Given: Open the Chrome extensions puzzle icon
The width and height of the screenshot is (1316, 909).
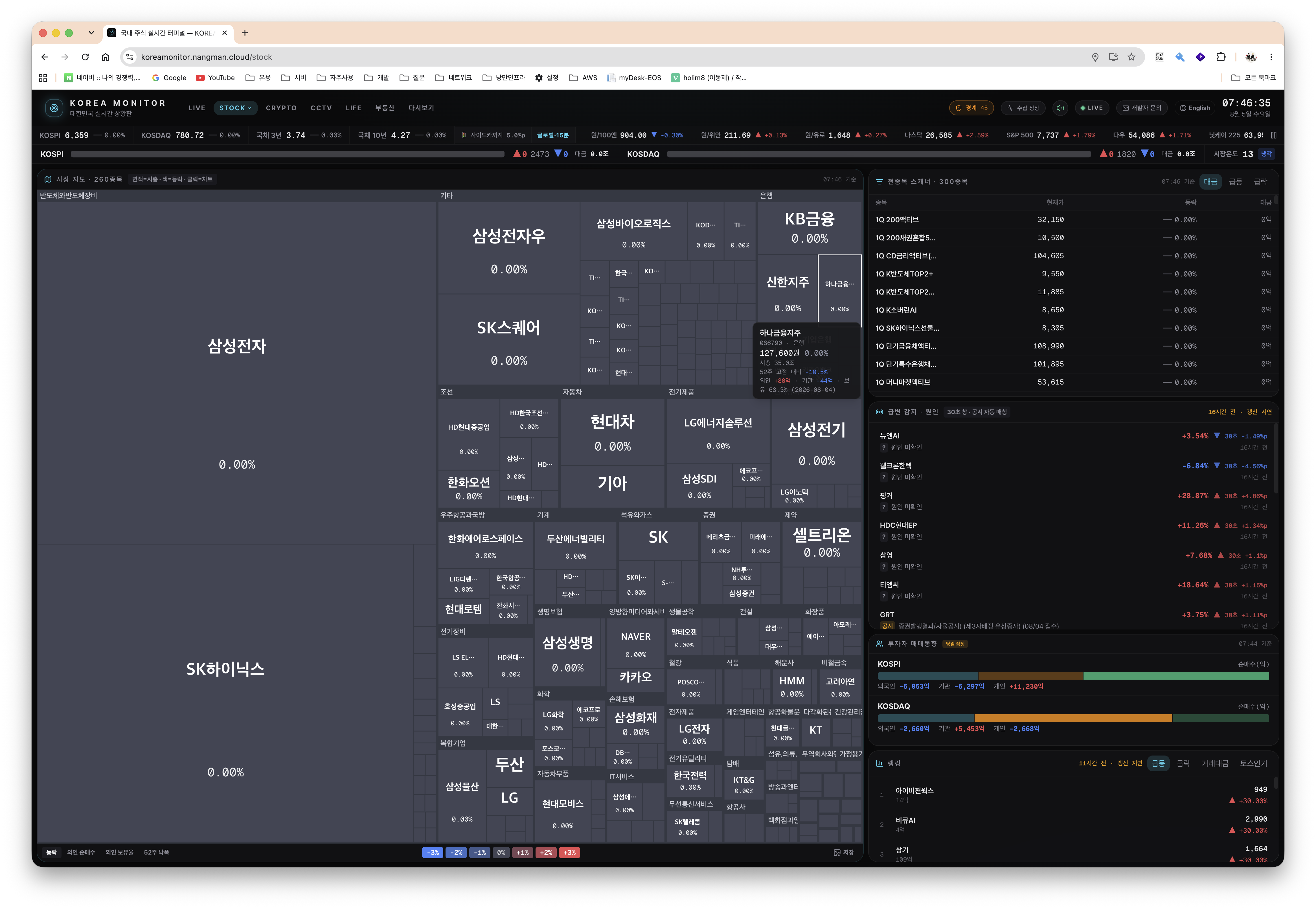Looking at the screenshot, I should point(1220,57).
